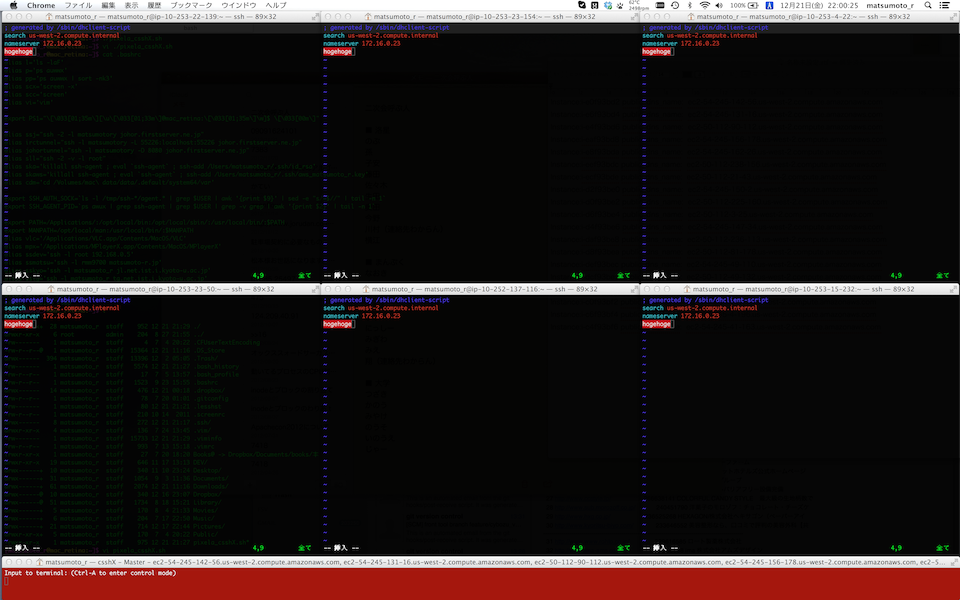
Task: Focus the ip-10-252-137-116 terminal window title bar
Action: pyautogui.click(x=480, y=289)
